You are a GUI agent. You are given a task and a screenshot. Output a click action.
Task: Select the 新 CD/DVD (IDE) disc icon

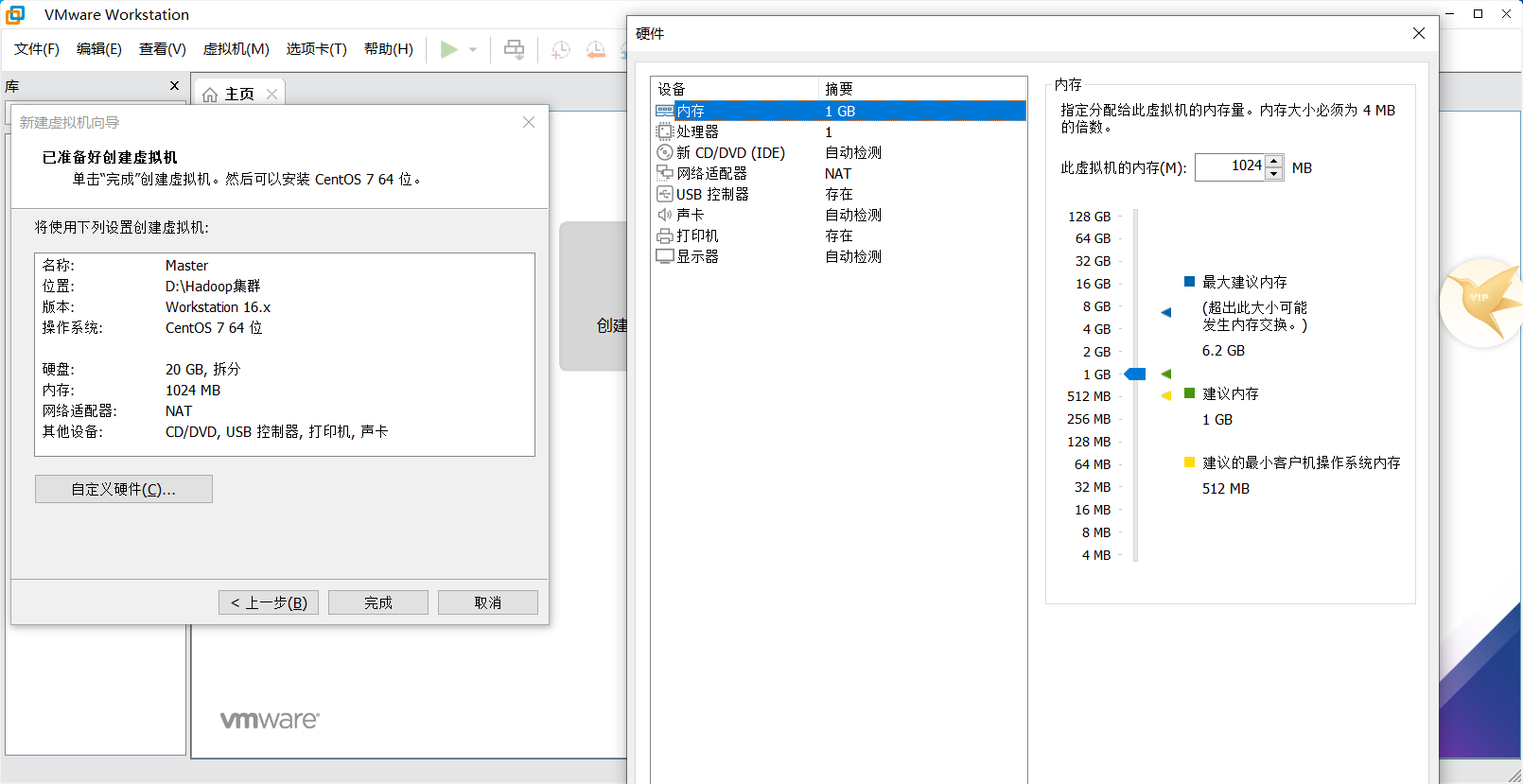[665, 152]
